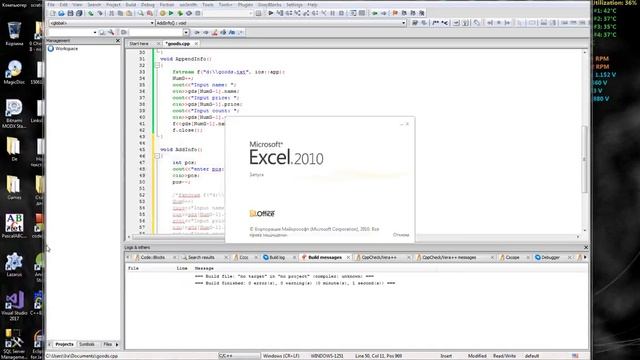Click the orange Toggle bookmark flag icon
Image resolution: width=640 pixels, height=360 pixels.
point(395,13)
